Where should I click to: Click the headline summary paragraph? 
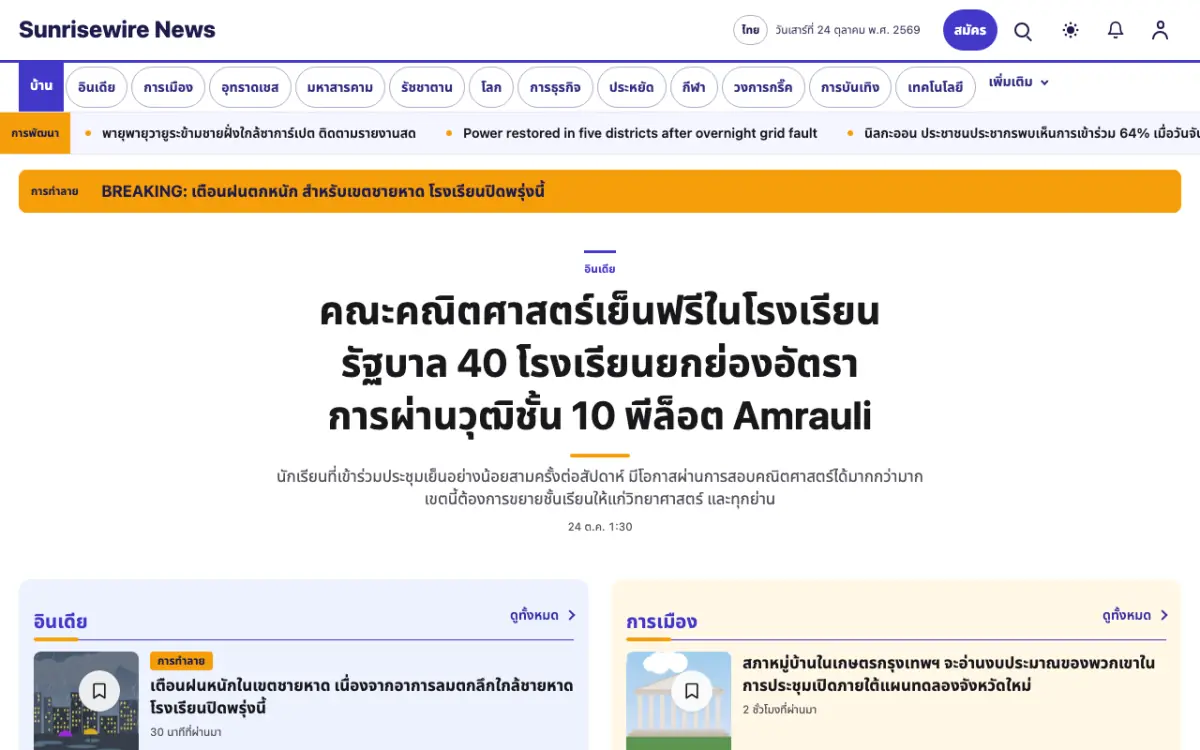[x=600, y=487]
